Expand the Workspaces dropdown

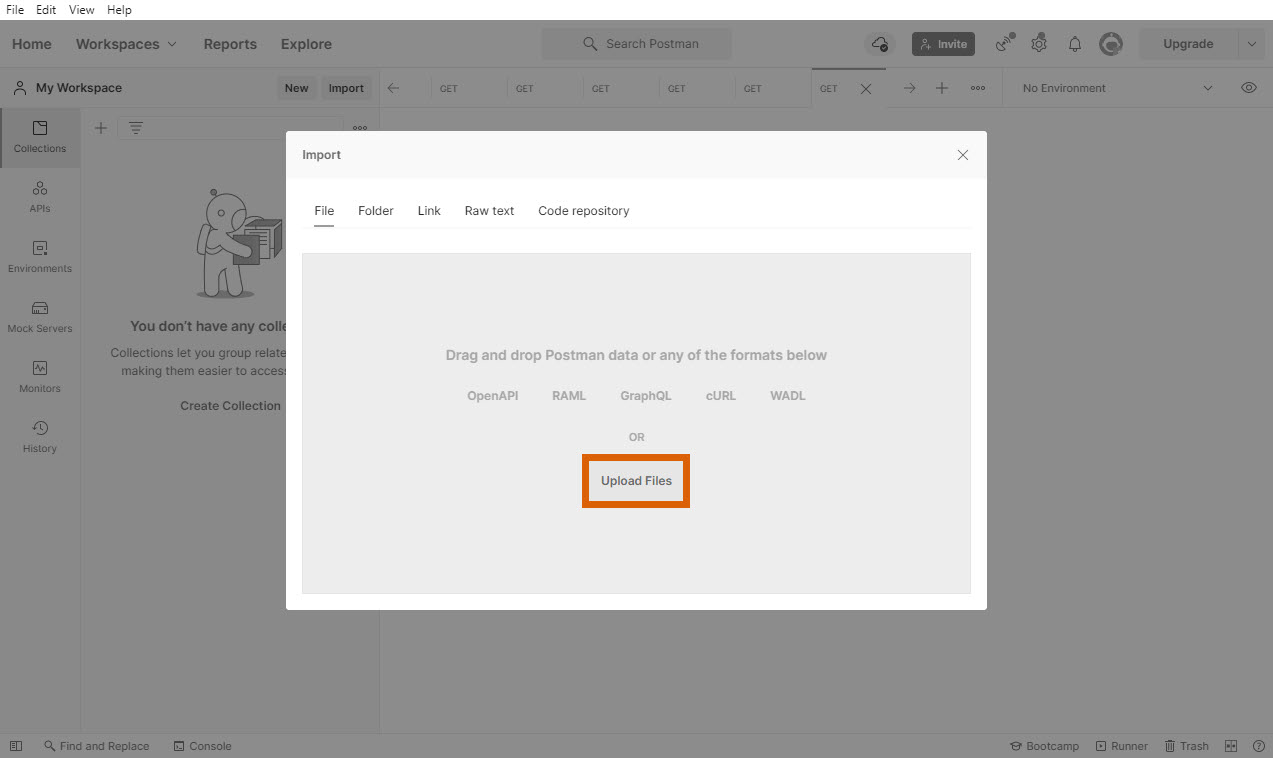click(x=126, y=44)
